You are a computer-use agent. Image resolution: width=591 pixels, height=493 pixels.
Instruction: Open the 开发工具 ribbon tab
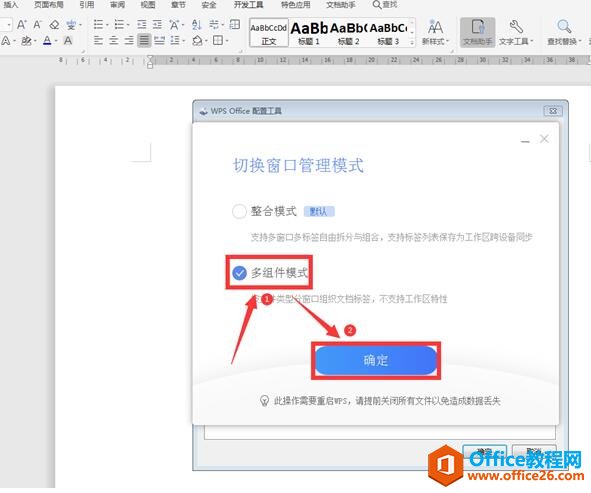248,5
